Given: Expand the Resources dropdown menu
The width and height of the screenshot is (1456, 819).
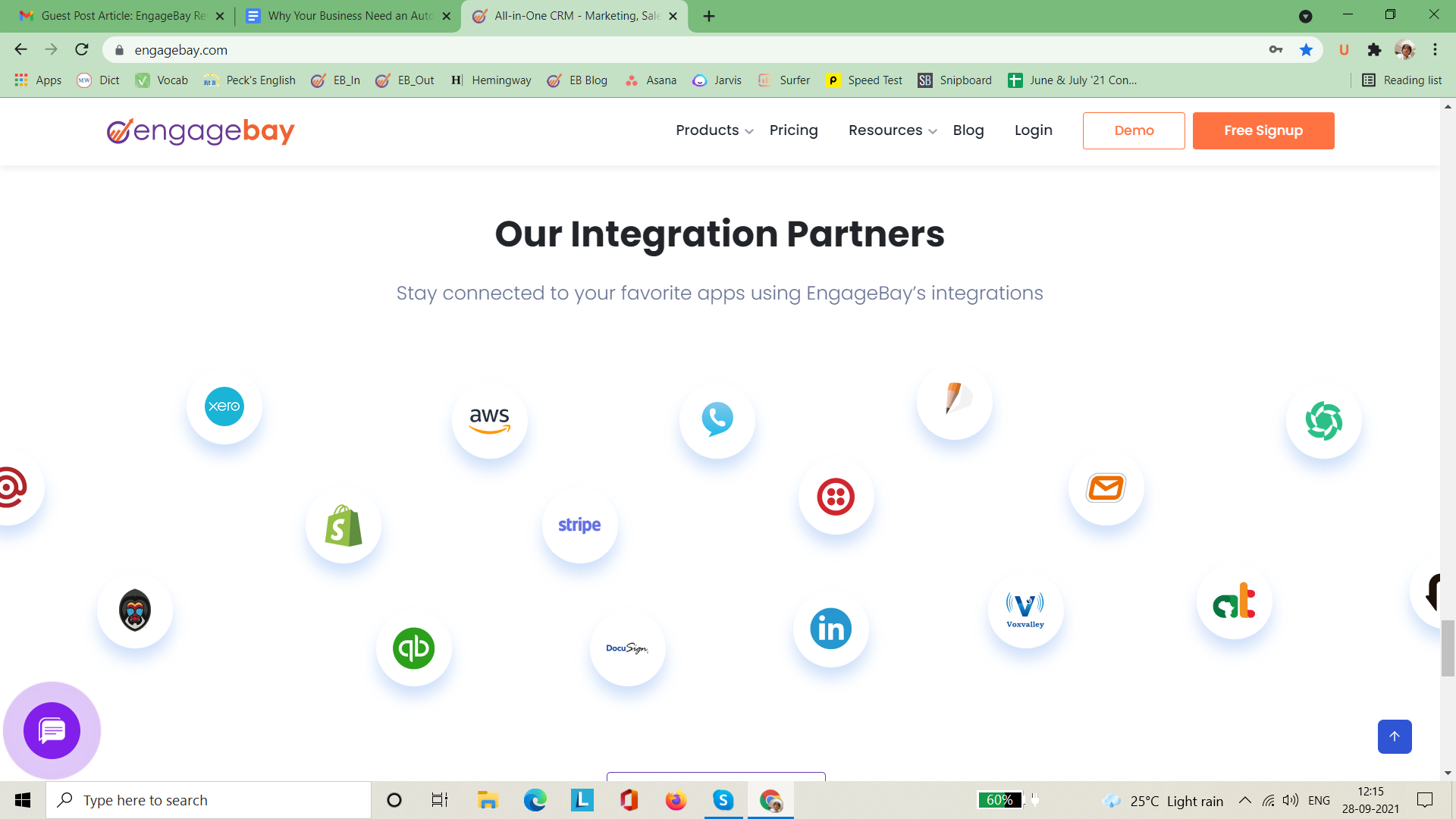Looking at the screenshot, I should pyautogui.click(x=892, y=130).
